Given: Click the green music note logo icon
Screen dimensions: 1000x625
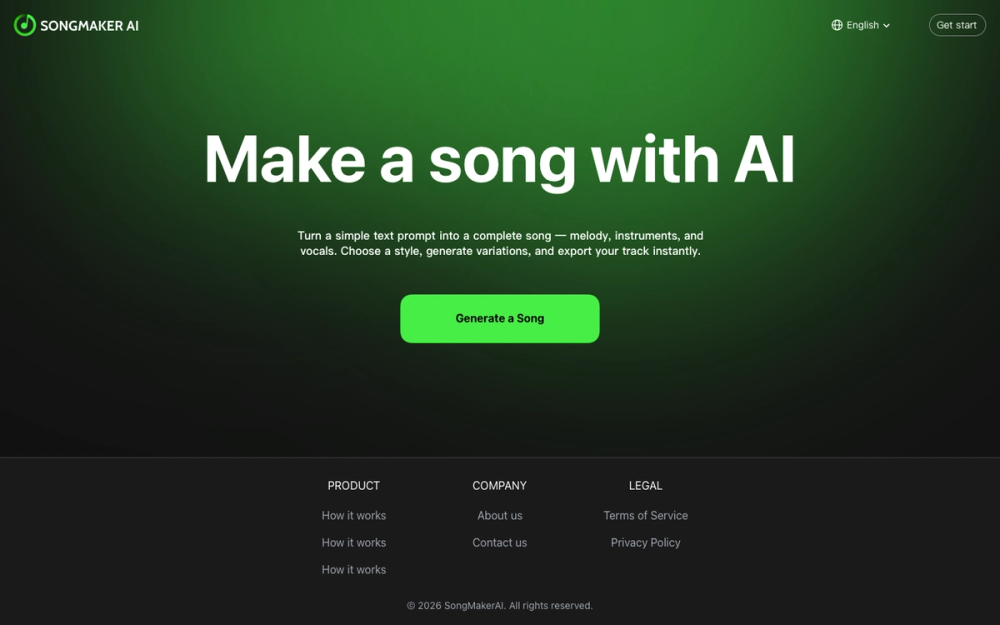Looking at the screenshot, I should [x=25, y=26].
